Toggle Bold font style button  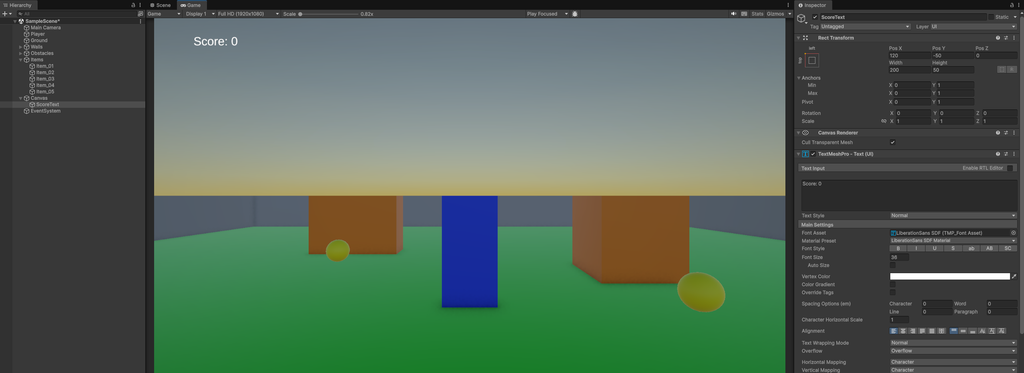pyautogui.click(x=898, y=248)
